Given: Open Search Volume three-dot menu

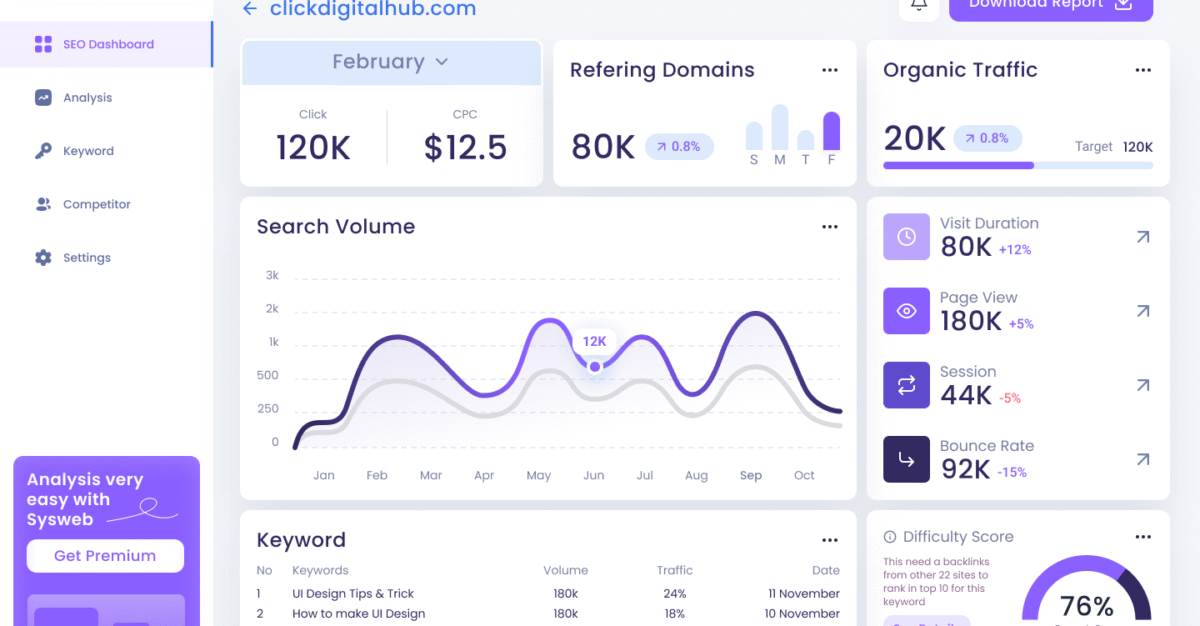Looking at the screenshot, I should pos(829,227).
